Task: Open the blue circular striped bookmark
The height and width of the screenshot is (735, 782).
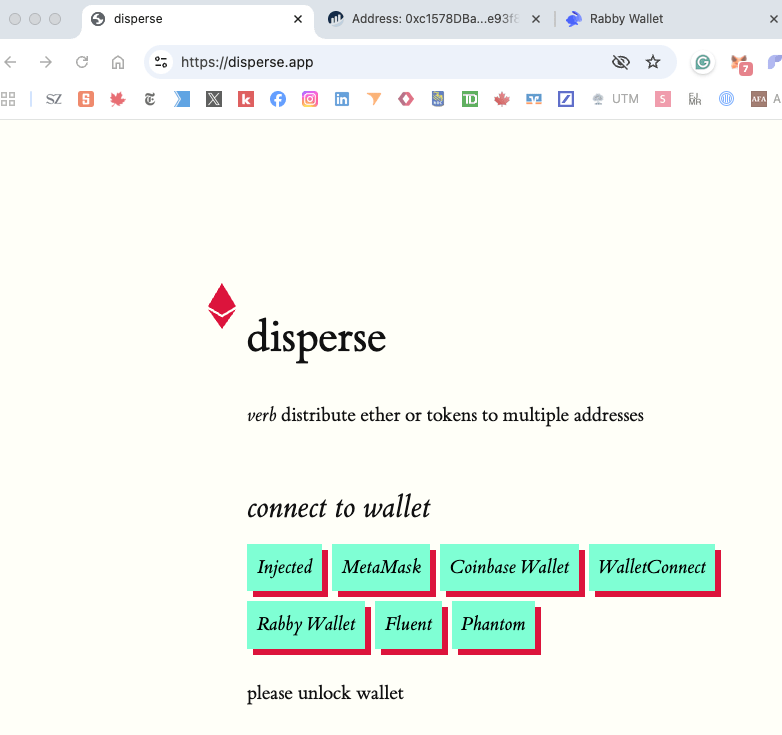Action: (726, 99)
